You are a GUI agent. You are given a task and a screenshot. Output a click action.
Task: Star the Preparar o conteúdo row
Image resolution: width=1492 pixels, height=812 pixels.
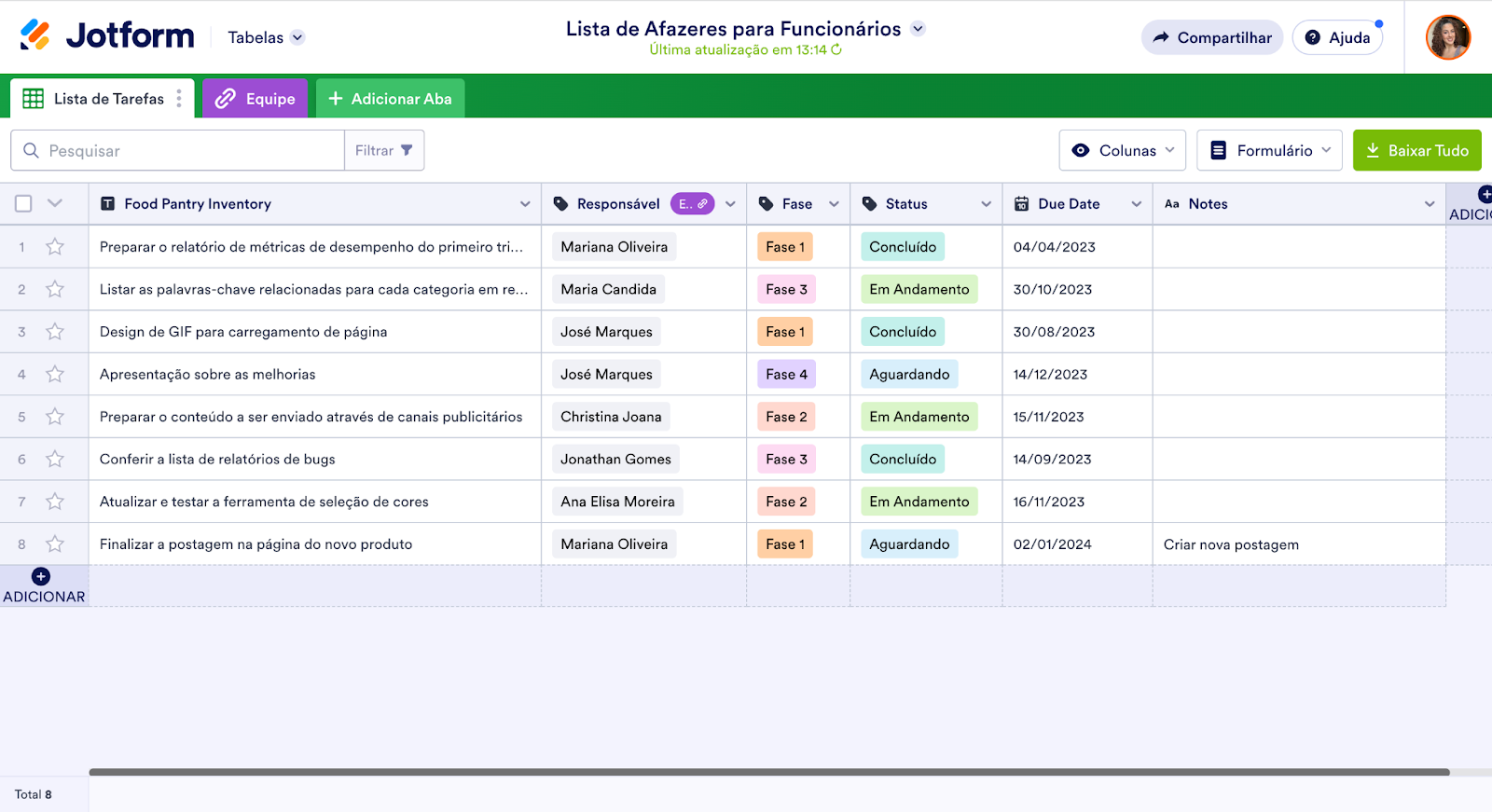[x=55, y=417]
